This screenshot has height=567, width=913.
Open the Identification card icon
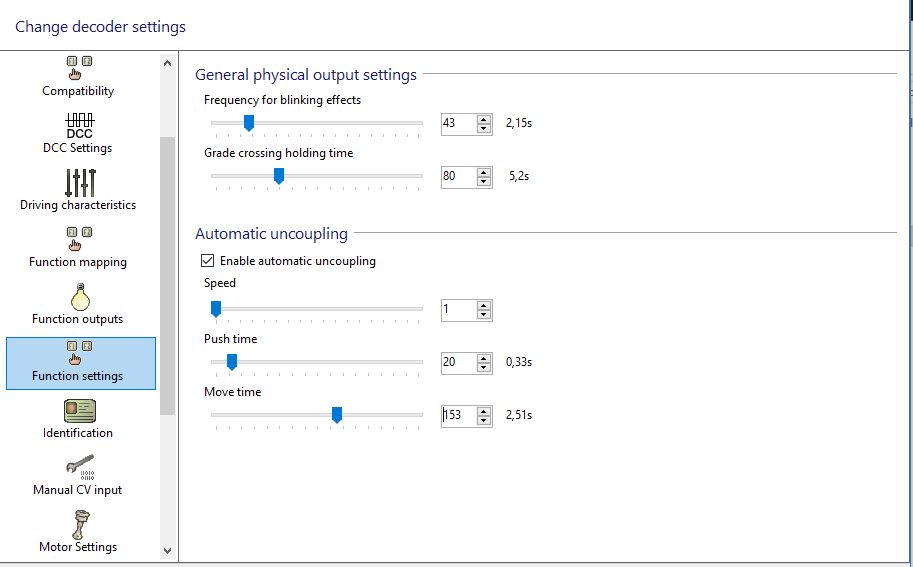[80, 411]
